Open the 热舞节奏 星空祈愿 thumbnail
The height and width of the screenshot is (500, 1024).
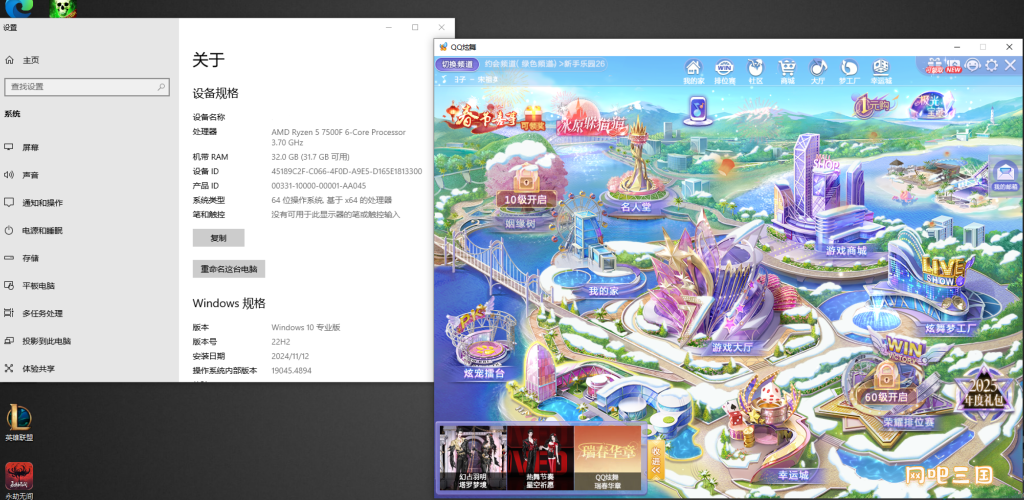click(x=541, y=458)
